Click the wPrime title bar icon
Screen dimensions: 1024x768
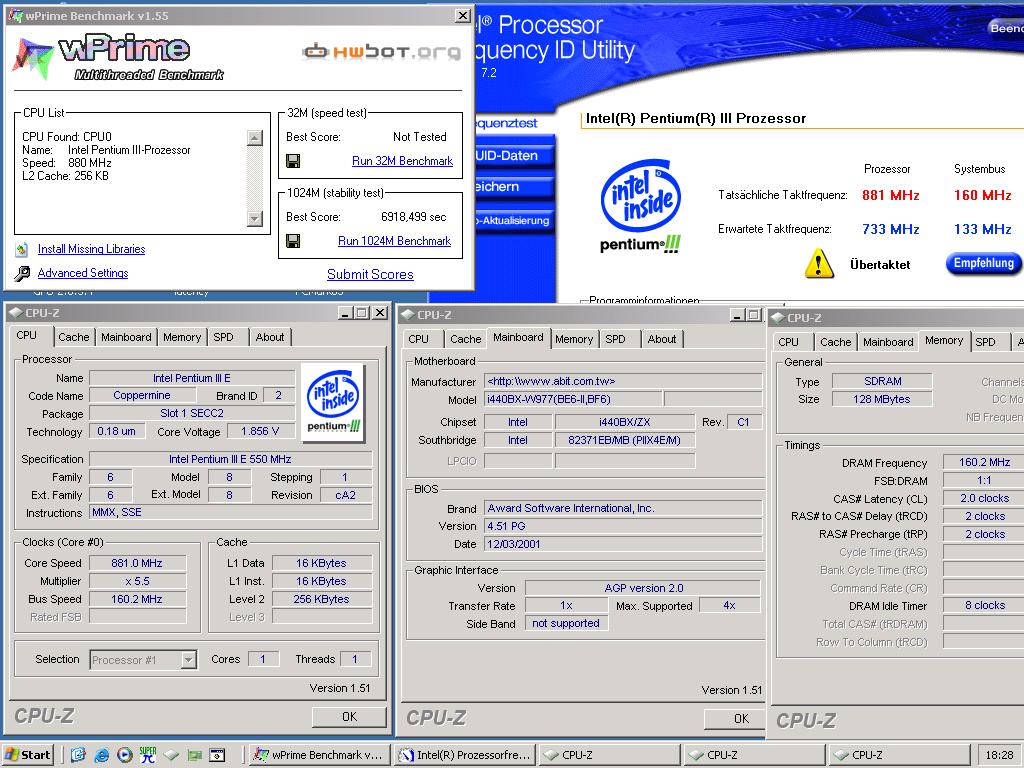point(14,15)
